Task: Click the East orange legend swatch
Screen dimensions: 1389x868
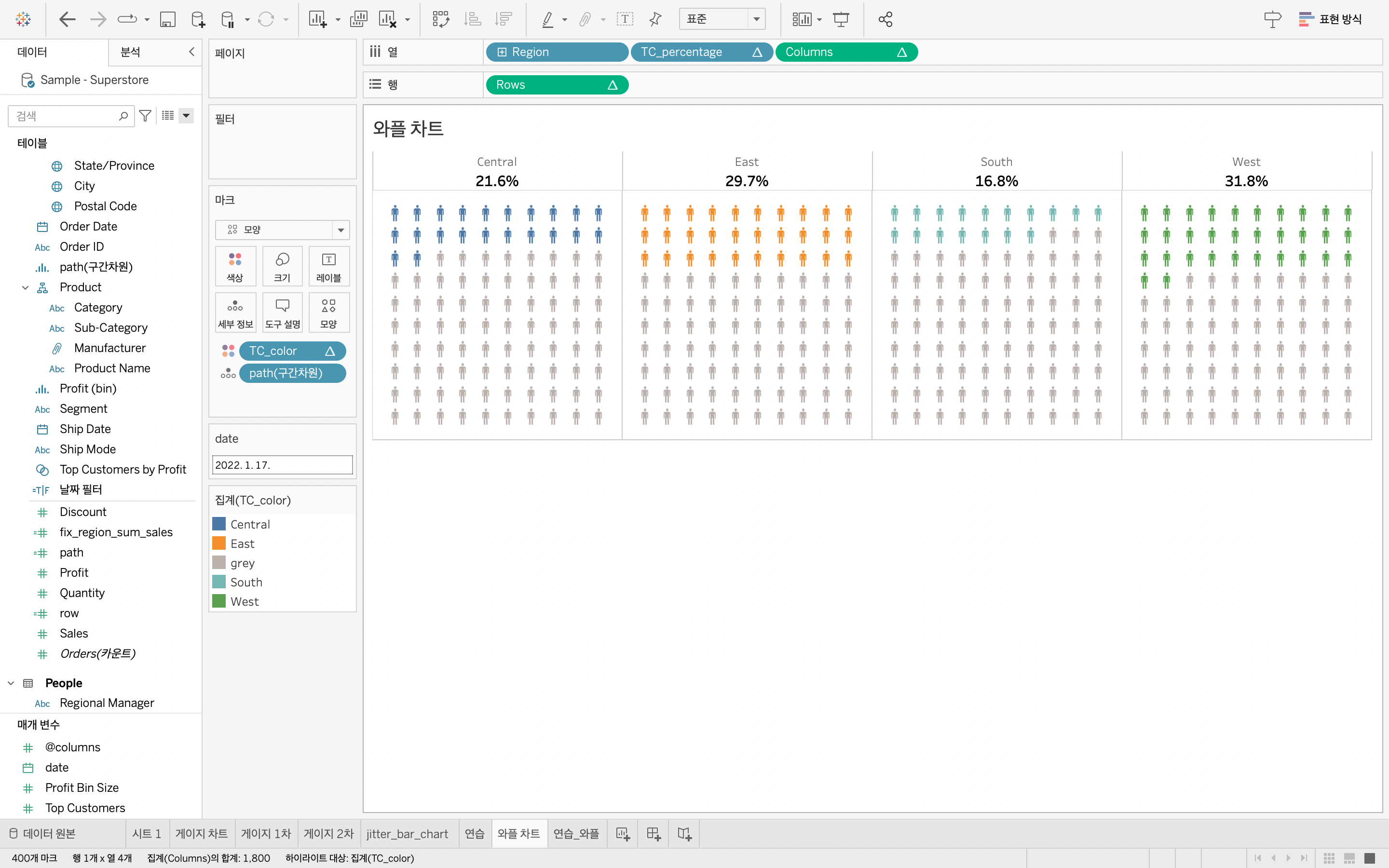Action: (x=218, y=543)
